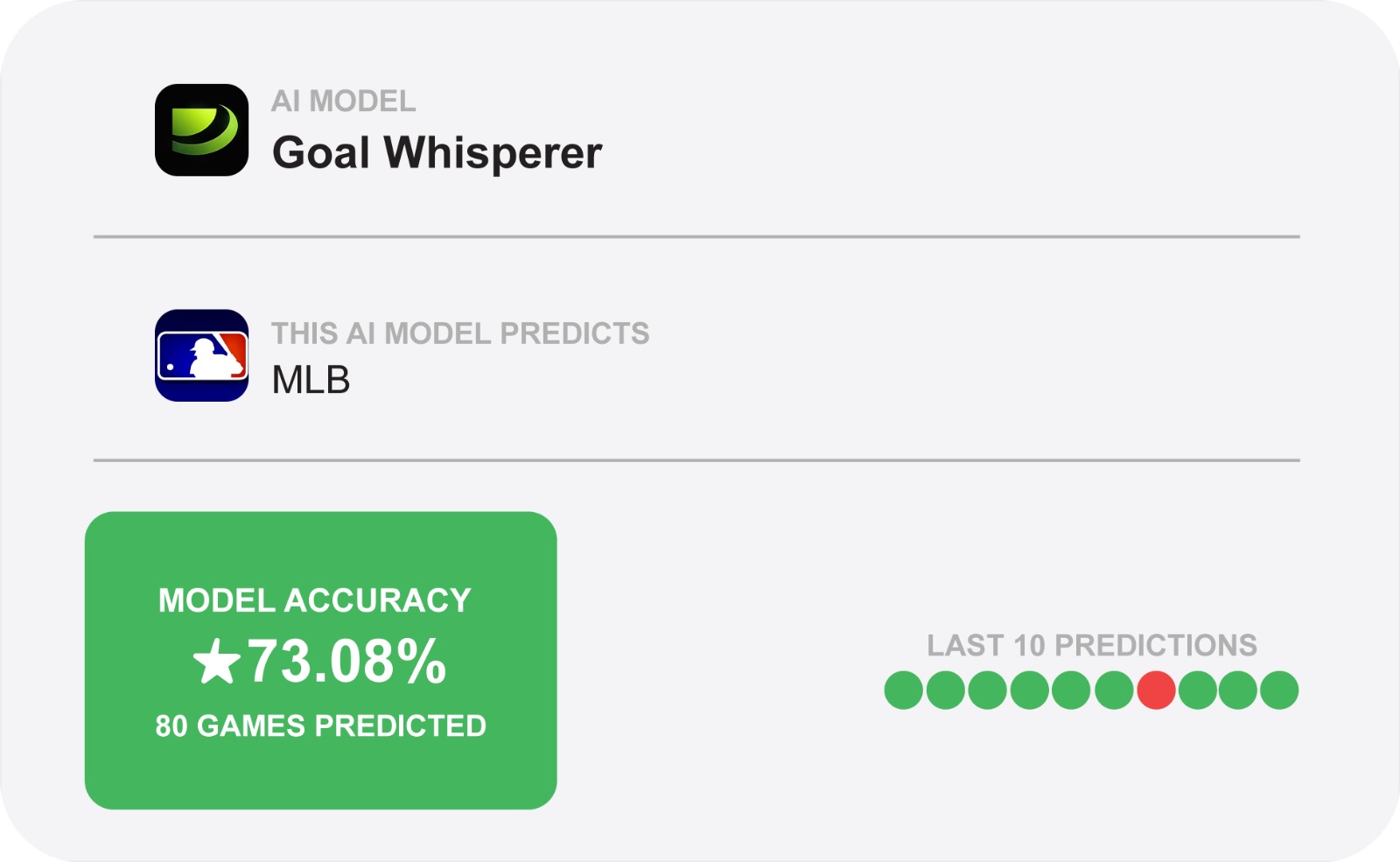This screenshot has height=862, width=1400.
Task: Expand the THIS AI MODEL PREDICTS section
Action: tap(459, 333)
